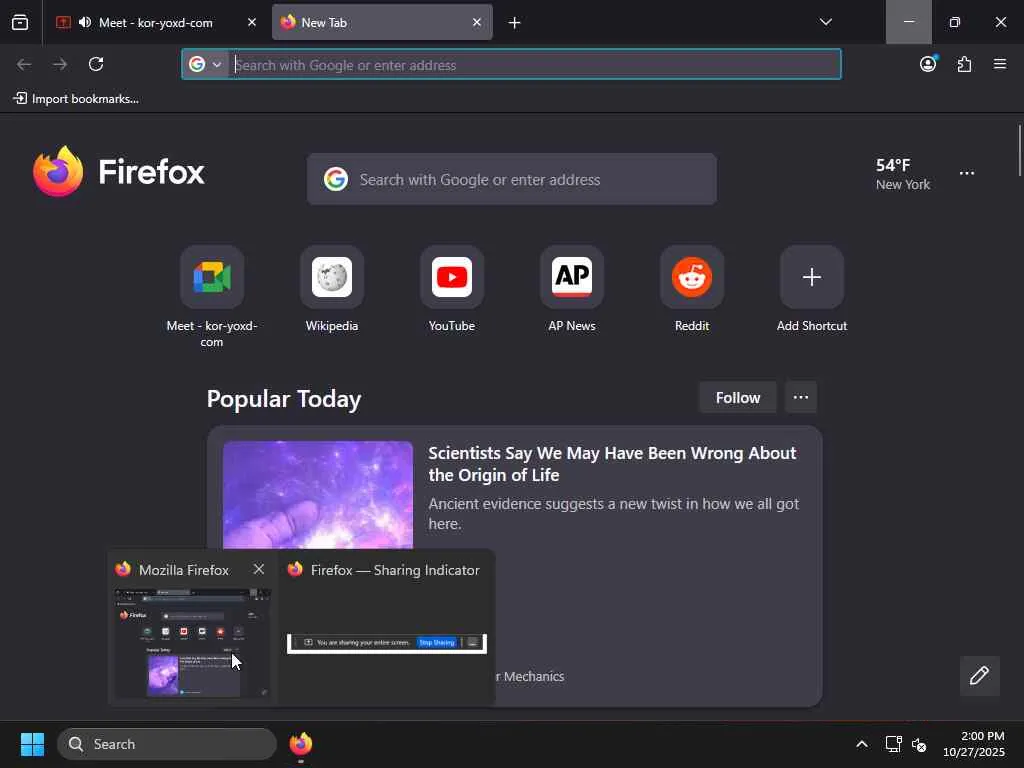Click the Firefox taskbar icon
This screenshot has height=768, width=1024.
pos(300,744)
